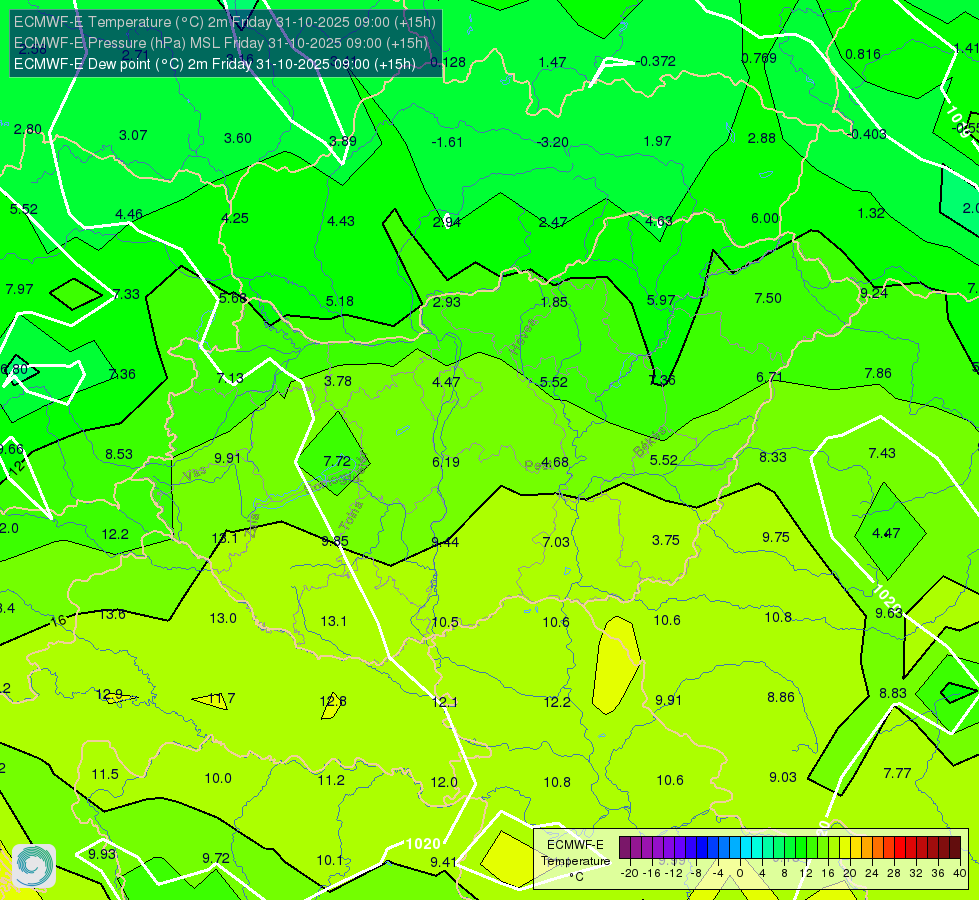
Task: Click the value 8.53
Action: 119,454
